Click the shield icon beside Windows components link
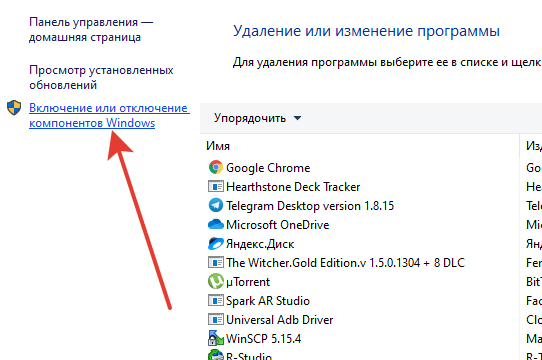Viewport: 542px width, 360px height. [14, 108]
